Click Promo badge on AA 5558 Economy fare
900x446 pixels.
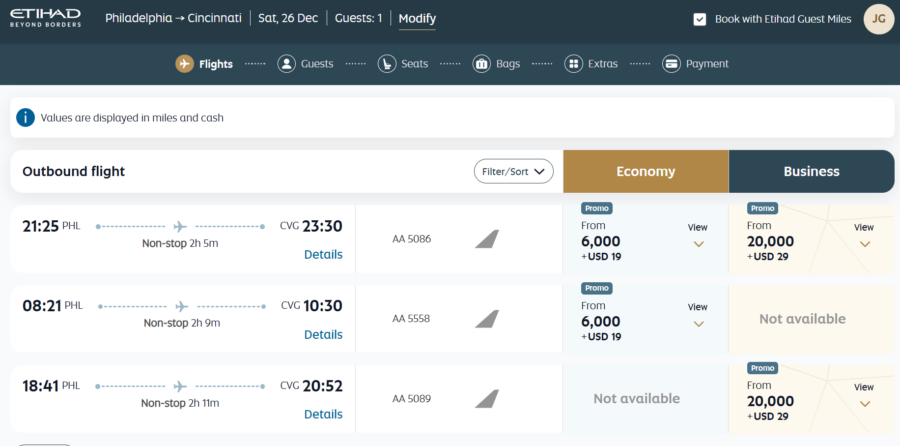tap(597, 288)
